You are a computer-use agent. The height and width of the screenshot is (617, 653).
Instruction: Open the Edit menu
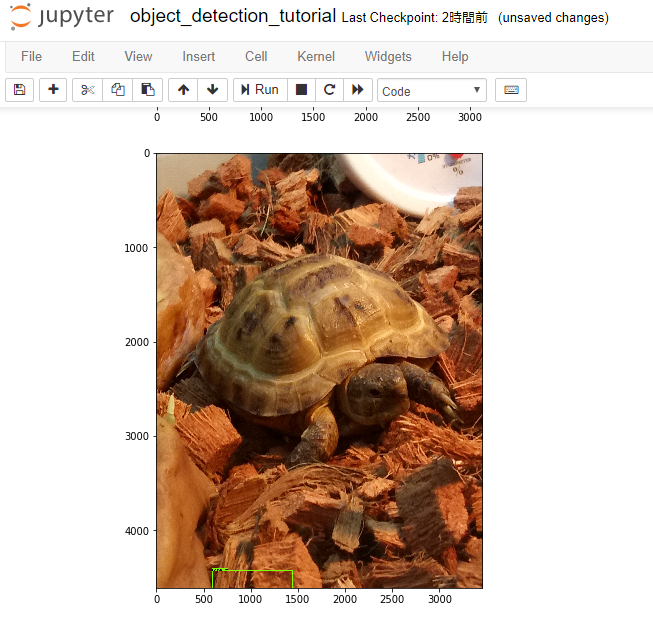pyautogui.click(x=83, y=57)
